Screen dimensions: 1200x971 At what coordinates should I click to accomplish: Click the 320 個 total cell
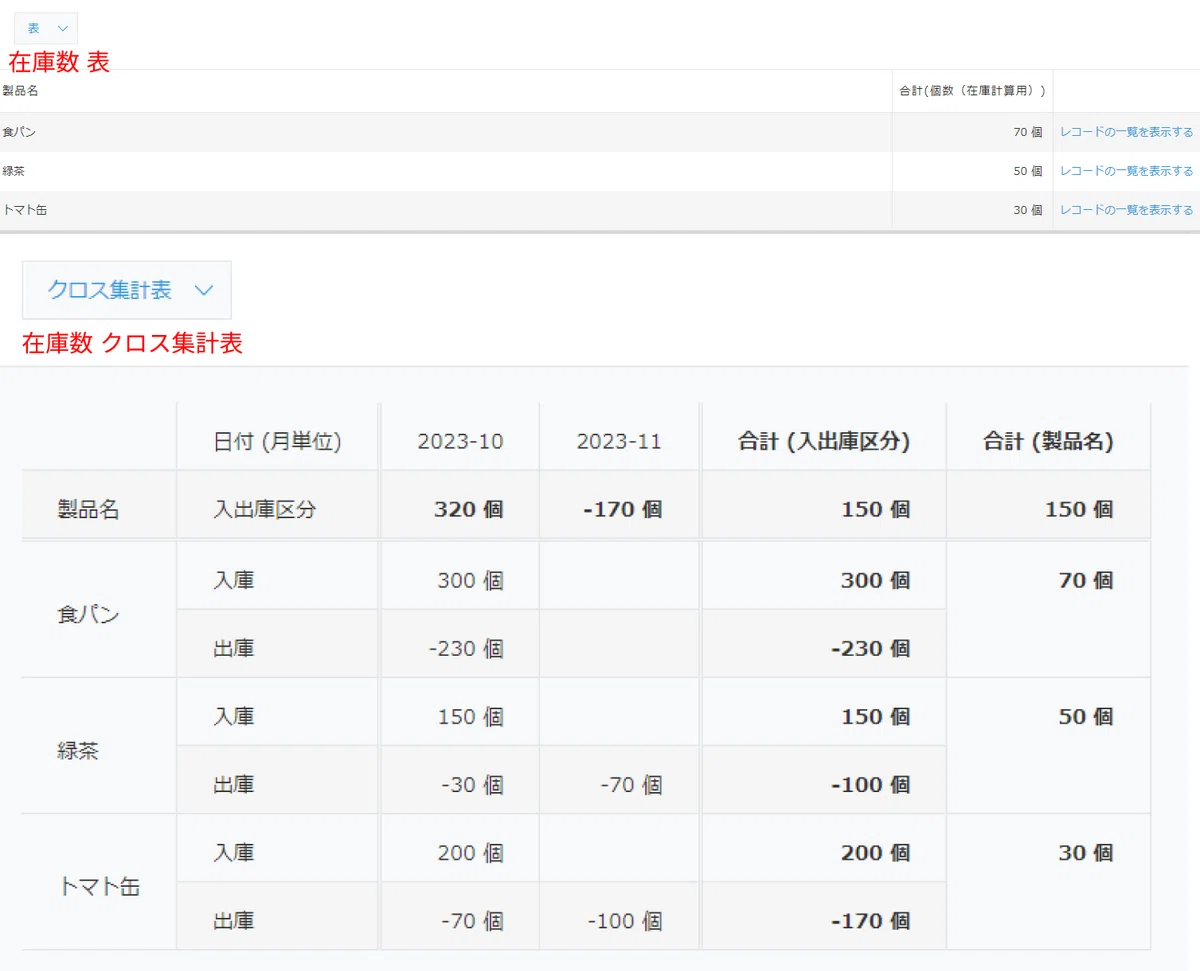(468, 509)
